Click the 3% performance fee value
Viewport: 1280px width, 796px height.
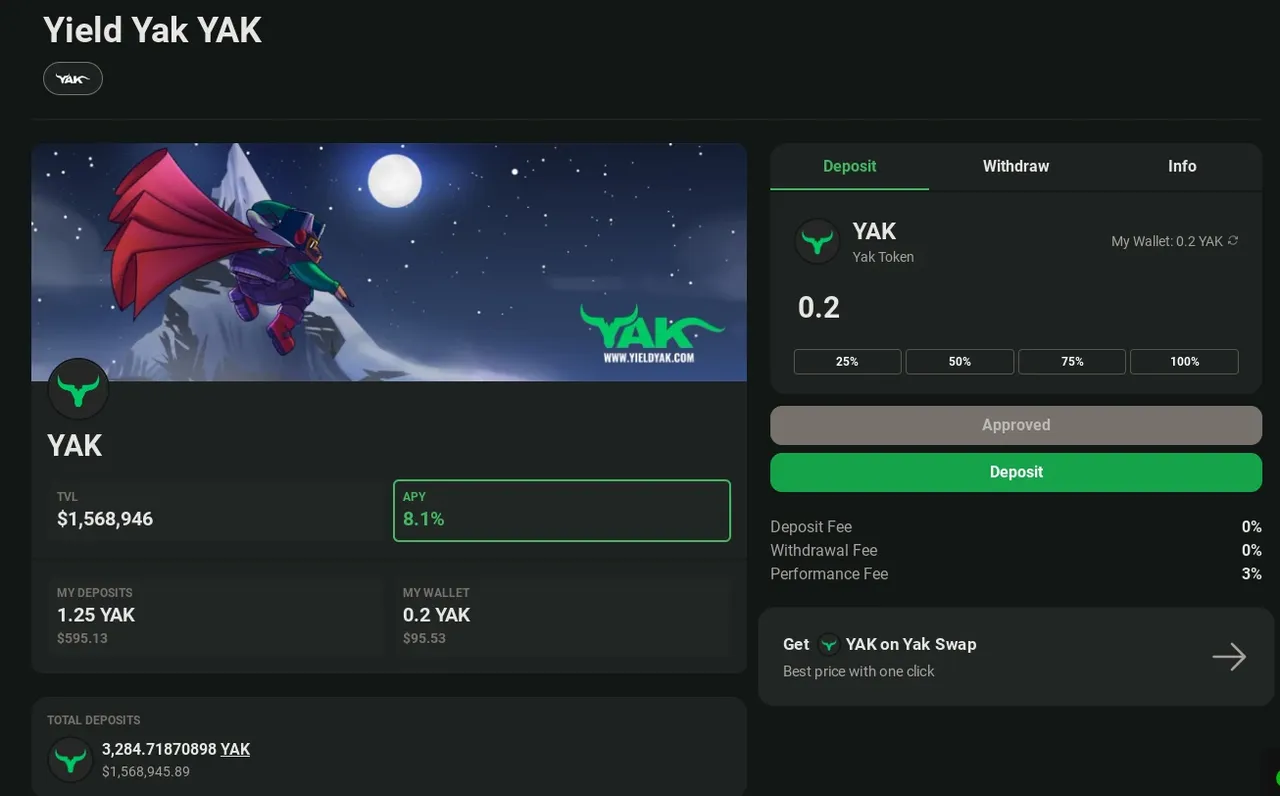[x=1251, y=574]
